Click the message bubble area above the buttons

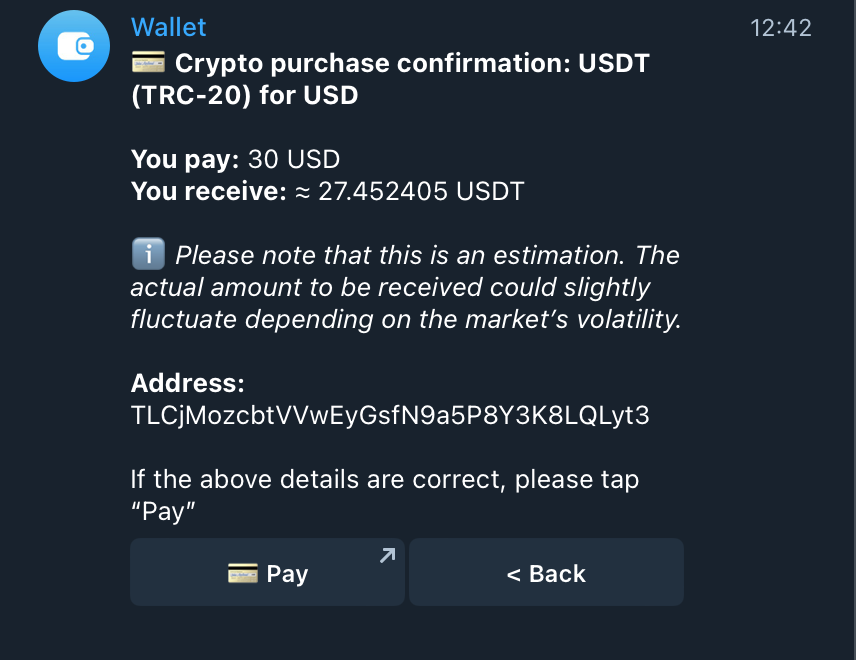tap(400, 300)
